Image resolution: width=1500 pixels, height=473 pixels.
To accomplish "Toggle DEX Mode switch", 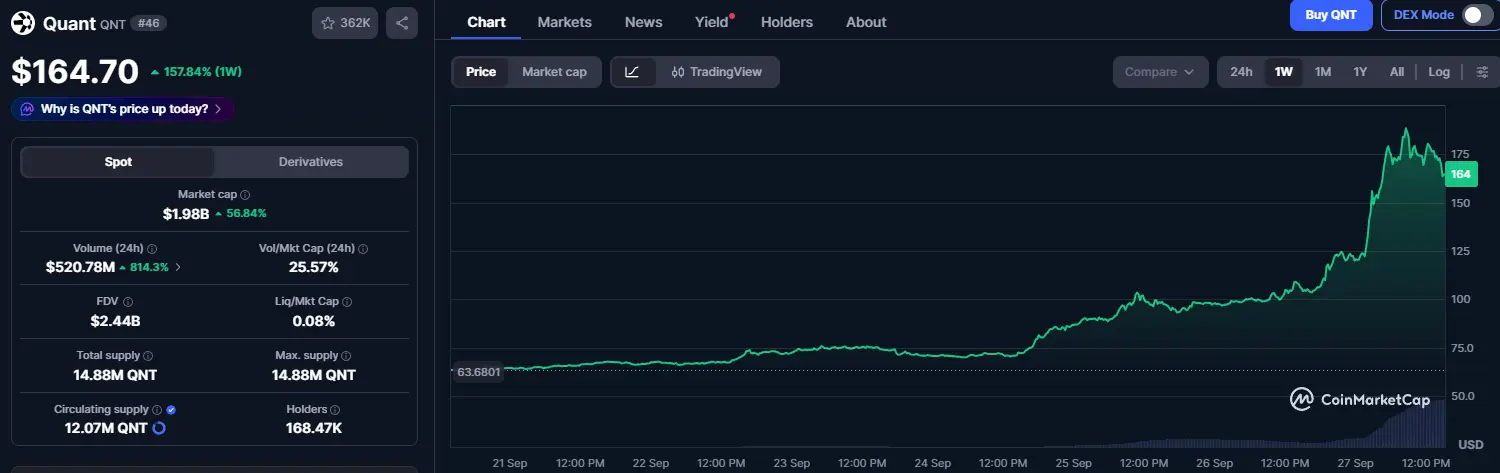I will point(1476,15).
